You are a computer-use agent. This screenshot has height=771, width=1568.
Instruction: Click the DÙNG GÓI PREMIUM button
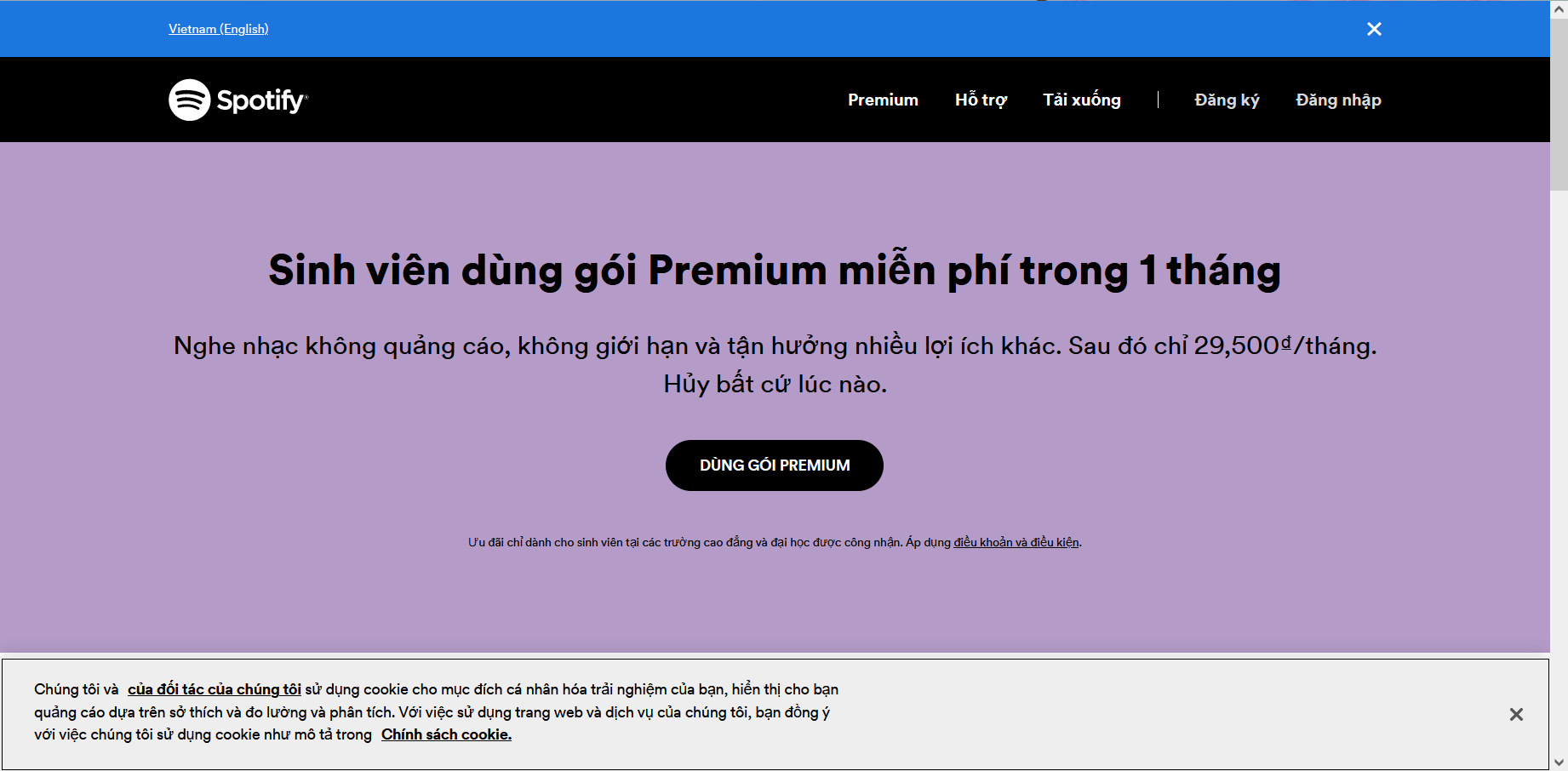(775, 465)
